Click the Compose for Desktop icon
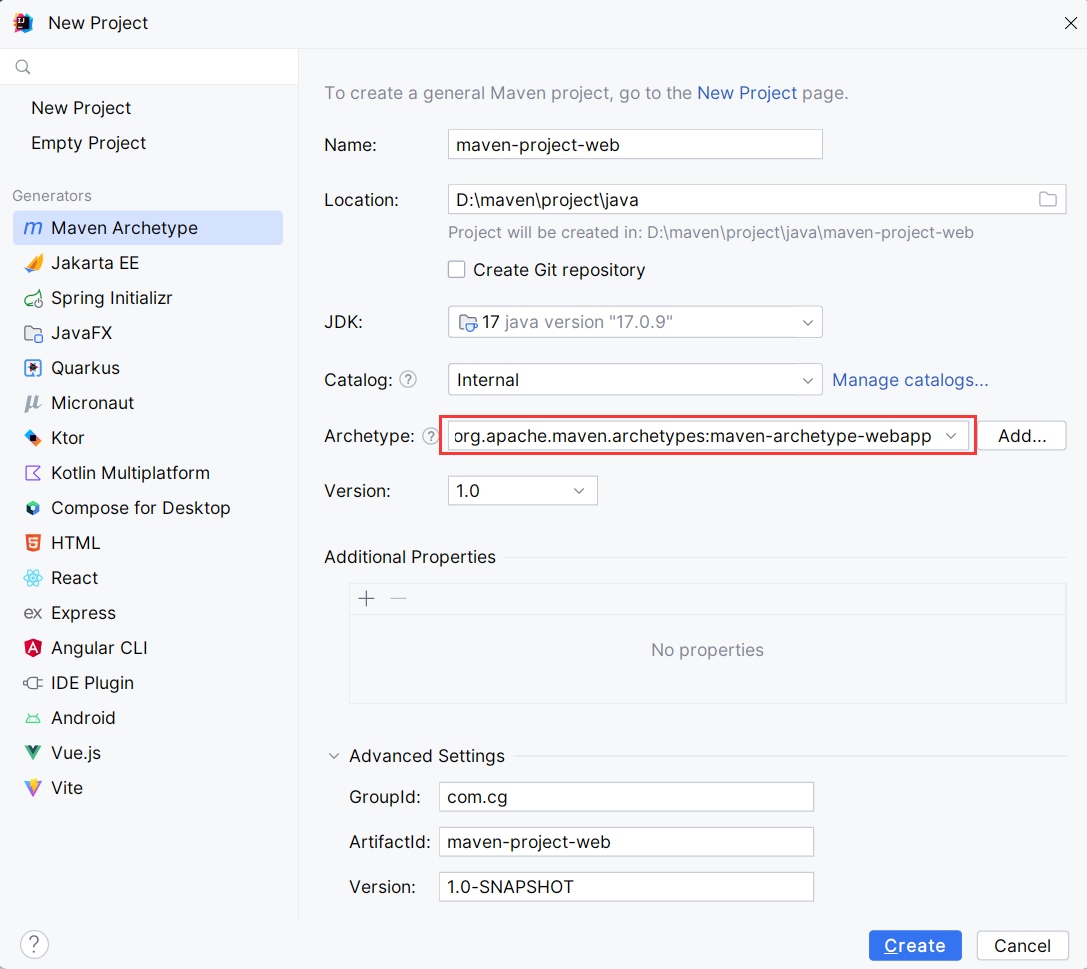The height and width of the screenshot is (969, 1087). pyautogui.click(x=33, y=508)
